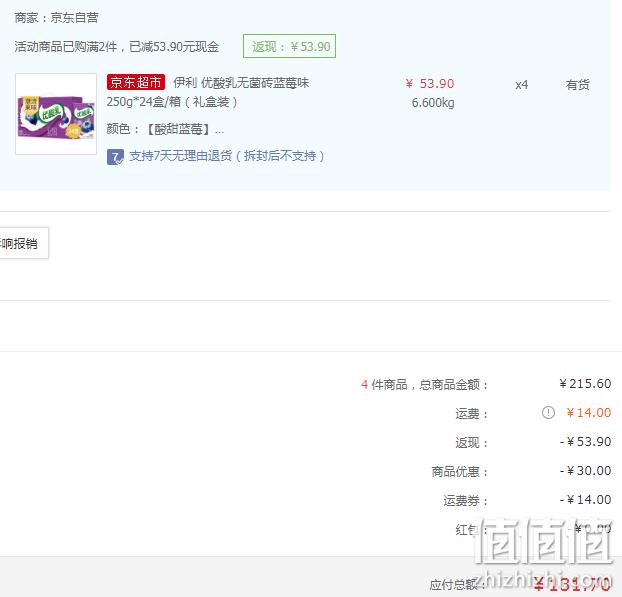Click the partially visible 报销 button
This screenshot has width=622, height=597.
[24, 243]
